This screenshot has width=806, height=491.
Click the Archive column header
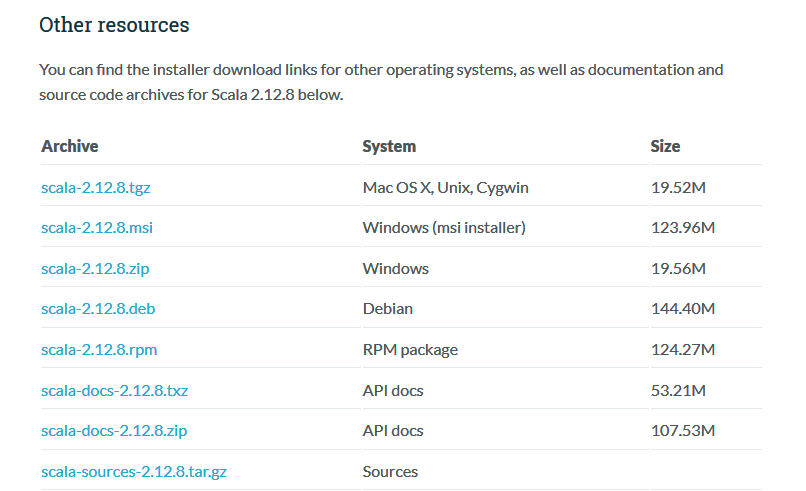70,146
